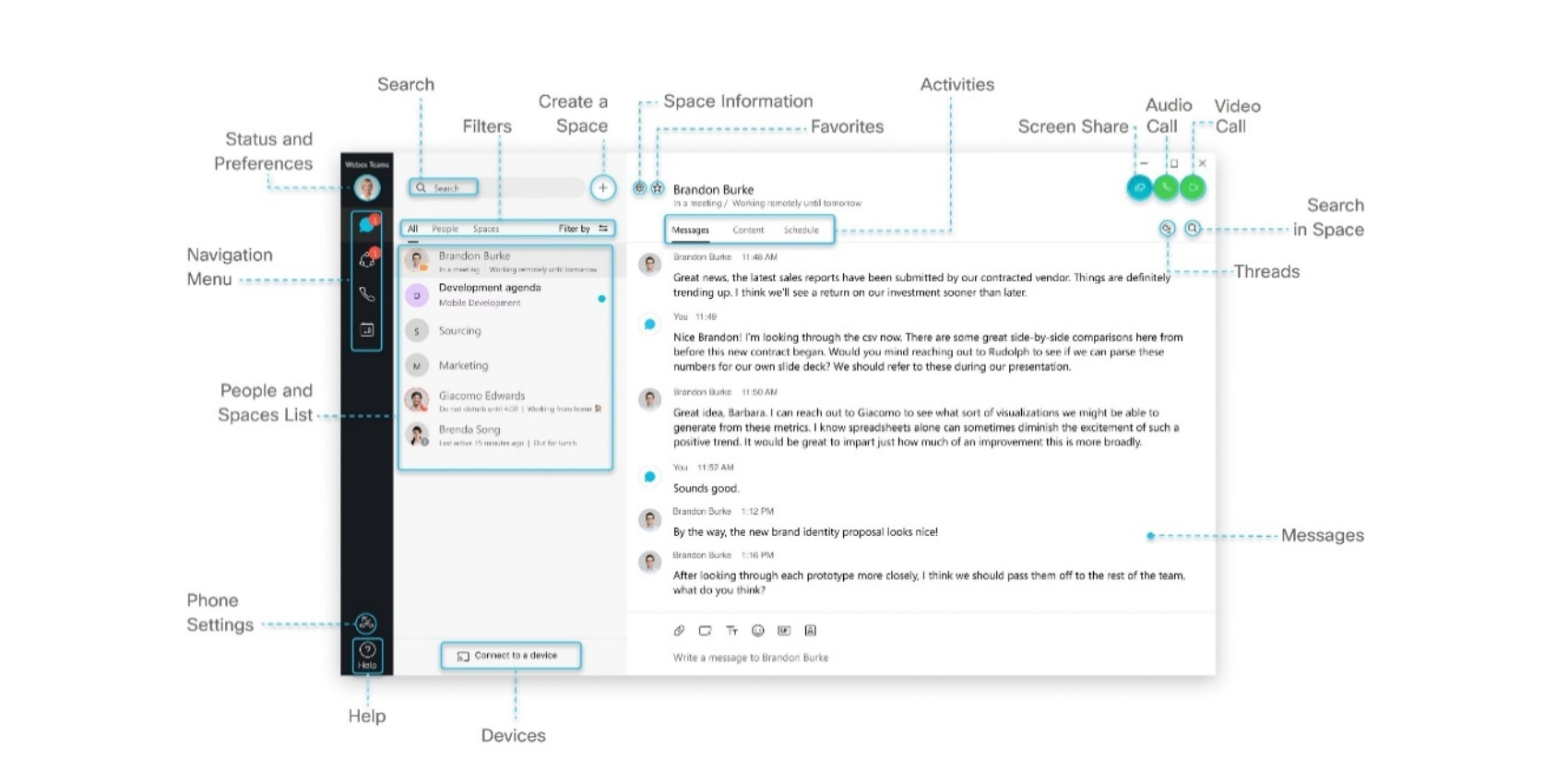The width and height of the screenshot is (1568, 784).
Task: Switch to the Content tab
Action: pos(748,230)
